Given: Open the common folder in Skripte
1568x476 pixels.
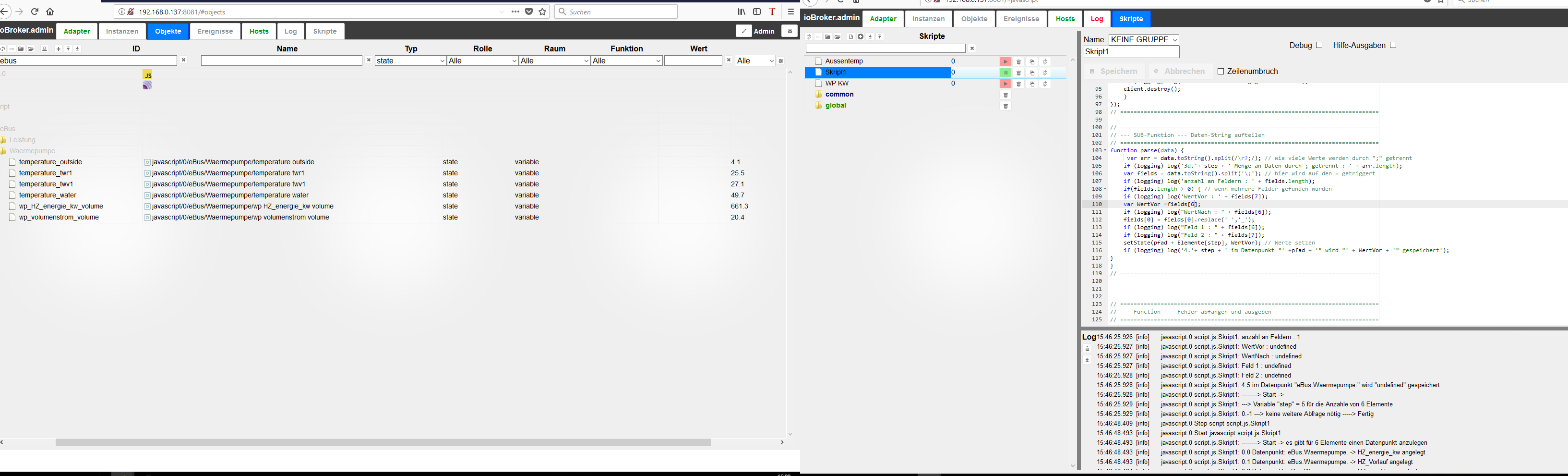Looking at the screenshot, I should pyautogui.click(x=839, y=95).
